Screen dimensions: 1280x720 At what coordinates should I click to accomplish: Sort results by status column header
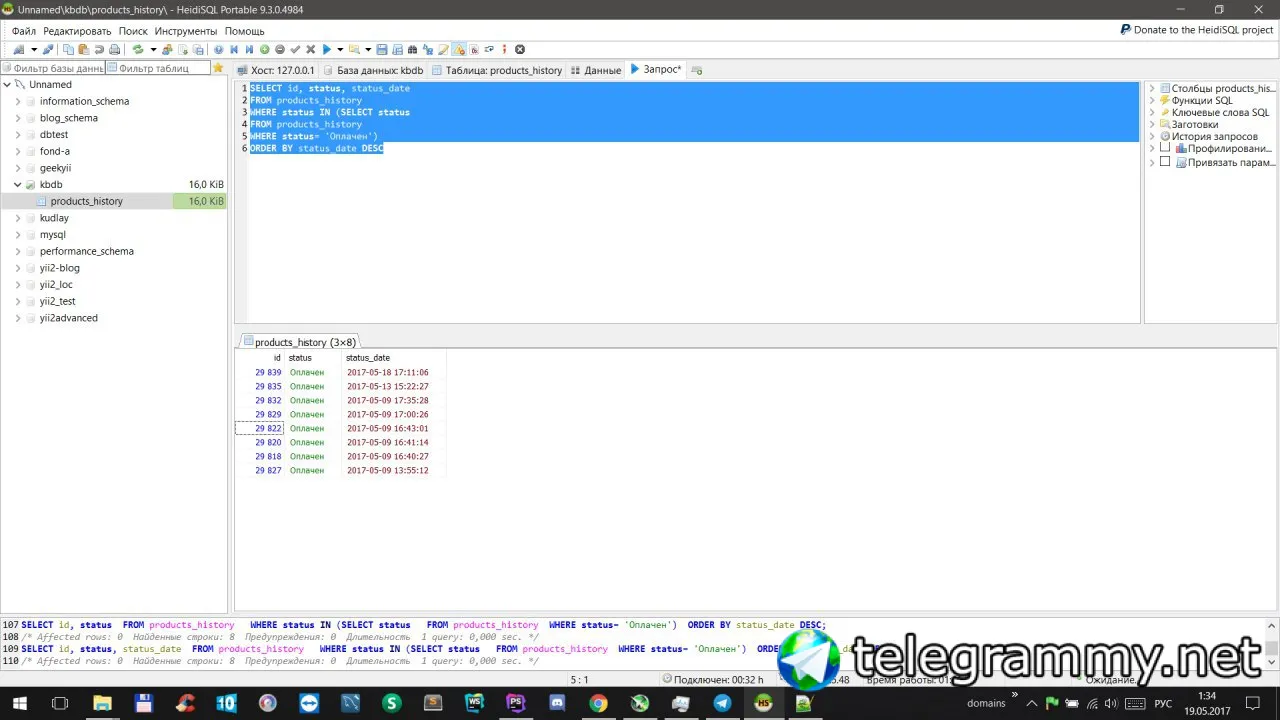313,357
